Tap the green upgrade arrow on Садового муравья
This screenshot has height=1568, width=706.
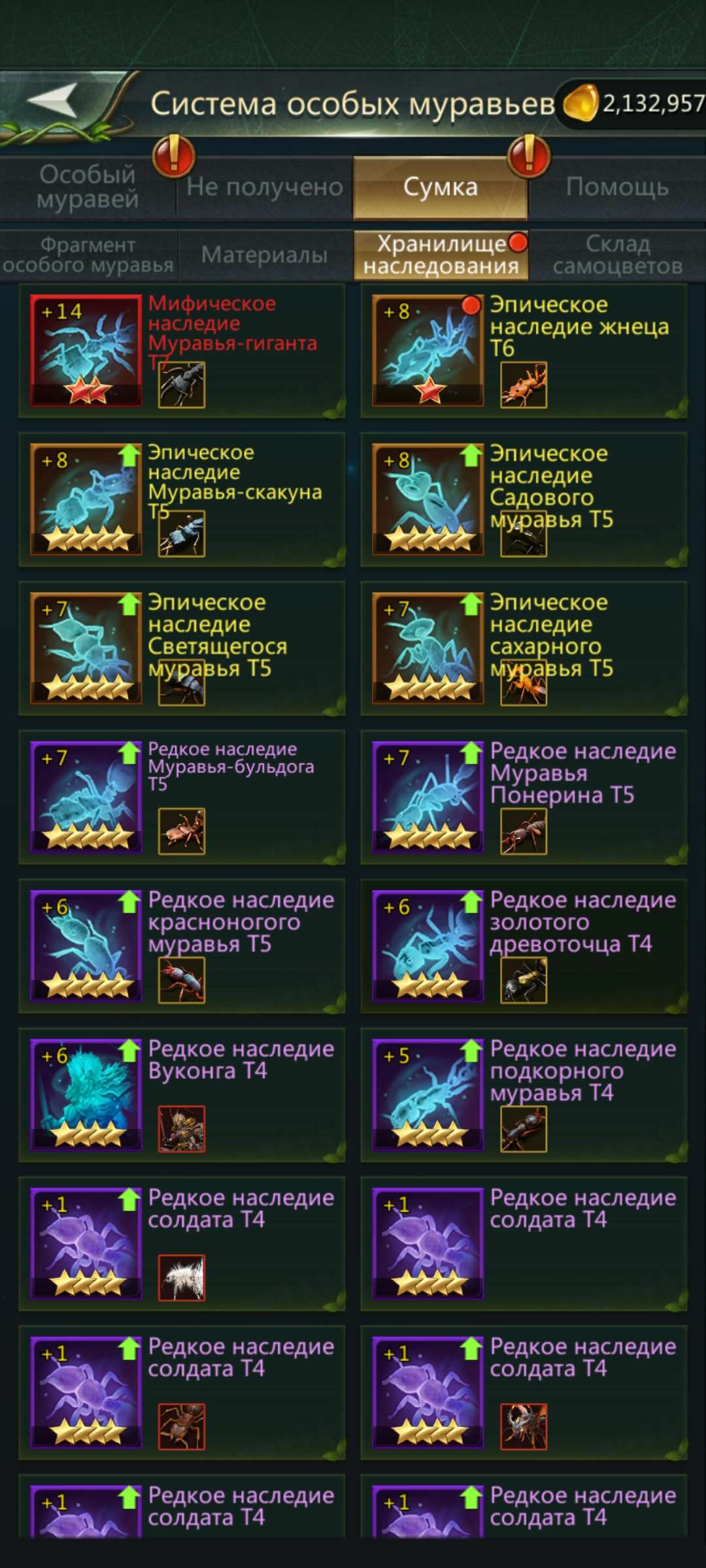tap(471, 455)
